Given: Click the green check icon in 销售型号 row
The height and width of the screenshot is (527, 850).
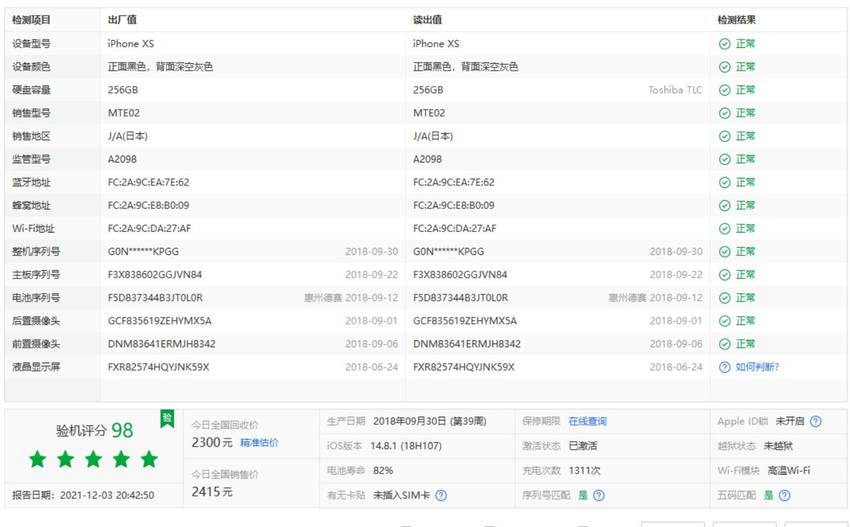Looking at the screenshot, I should tap(724, 113).
